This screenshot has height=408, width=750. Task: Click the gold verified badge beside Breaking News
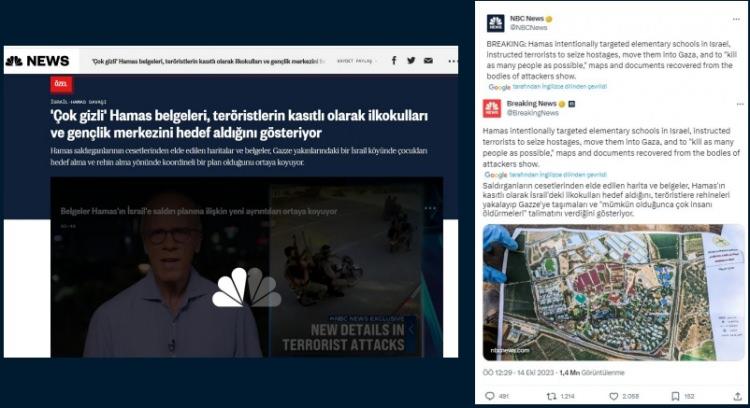(x=562, y=104)
